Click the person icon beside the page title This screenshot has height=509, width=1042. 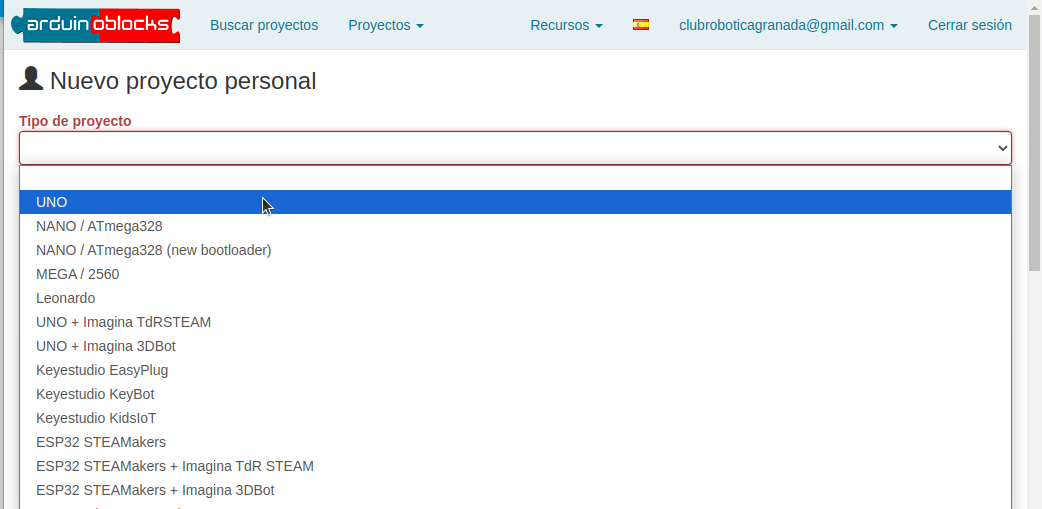pos(31,80)
